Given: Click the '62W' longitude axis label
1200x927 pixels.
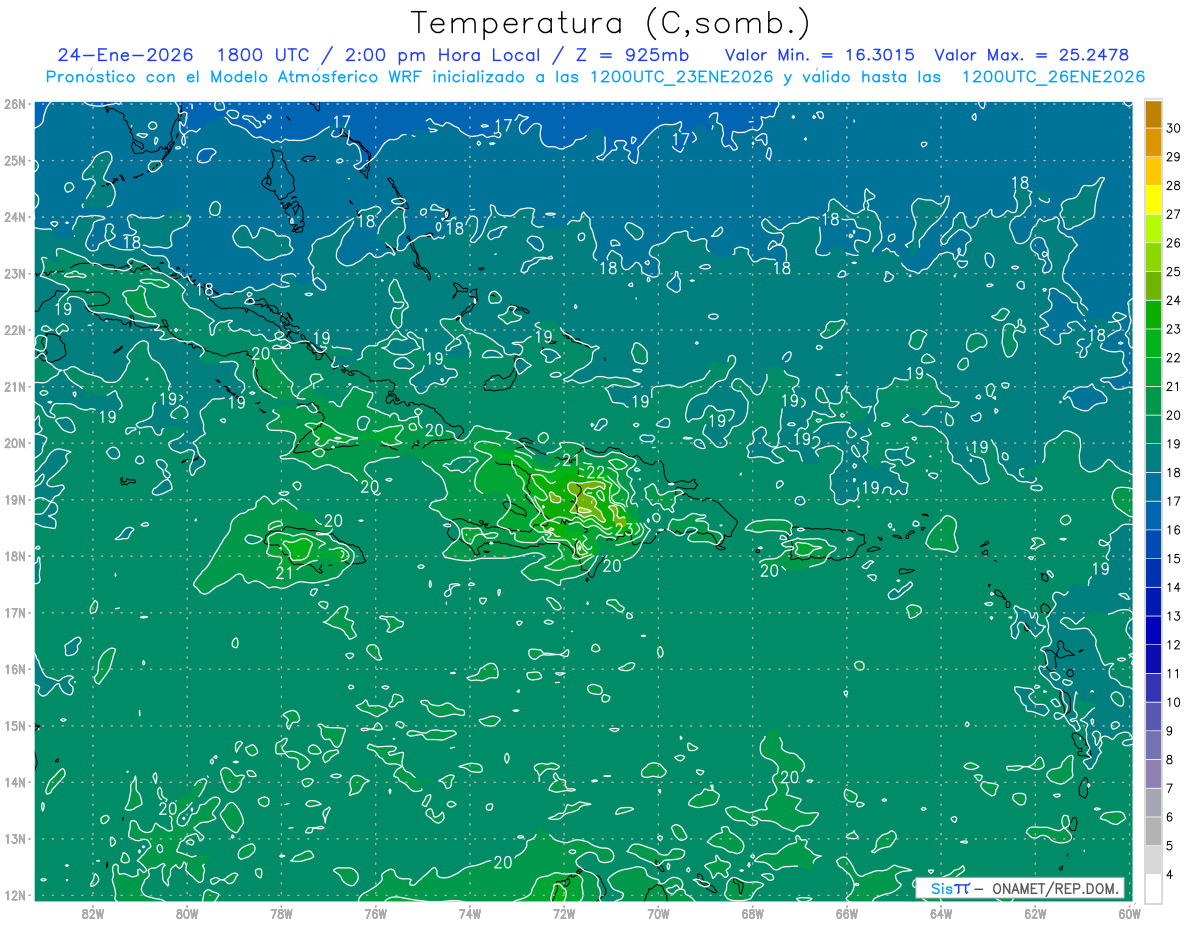Looking at the screenshot, I should pyautogui.click(x=1035, y=912).
